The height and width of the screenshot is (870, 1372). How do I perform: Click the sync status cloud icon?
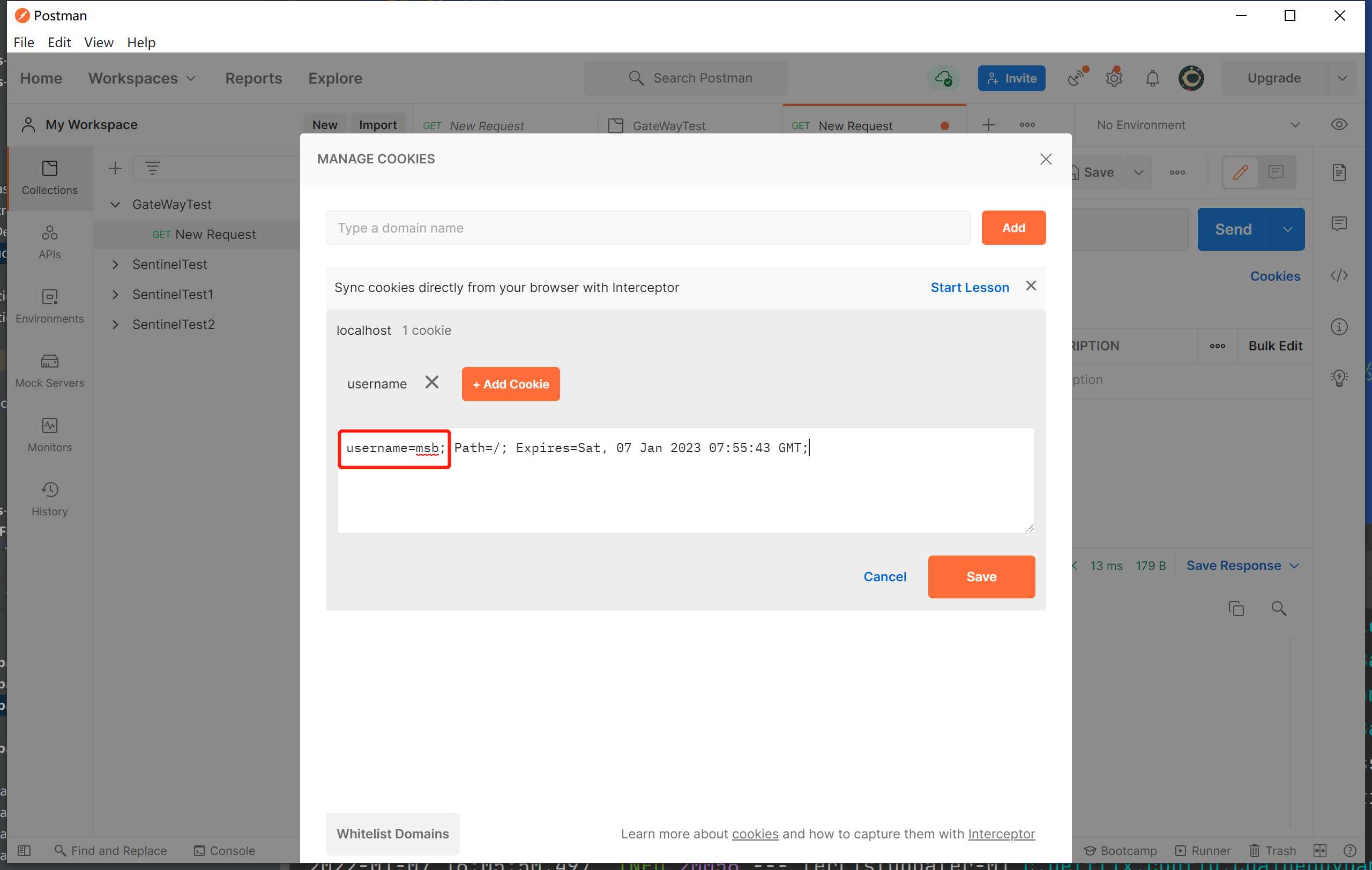(x=944, y=78)
